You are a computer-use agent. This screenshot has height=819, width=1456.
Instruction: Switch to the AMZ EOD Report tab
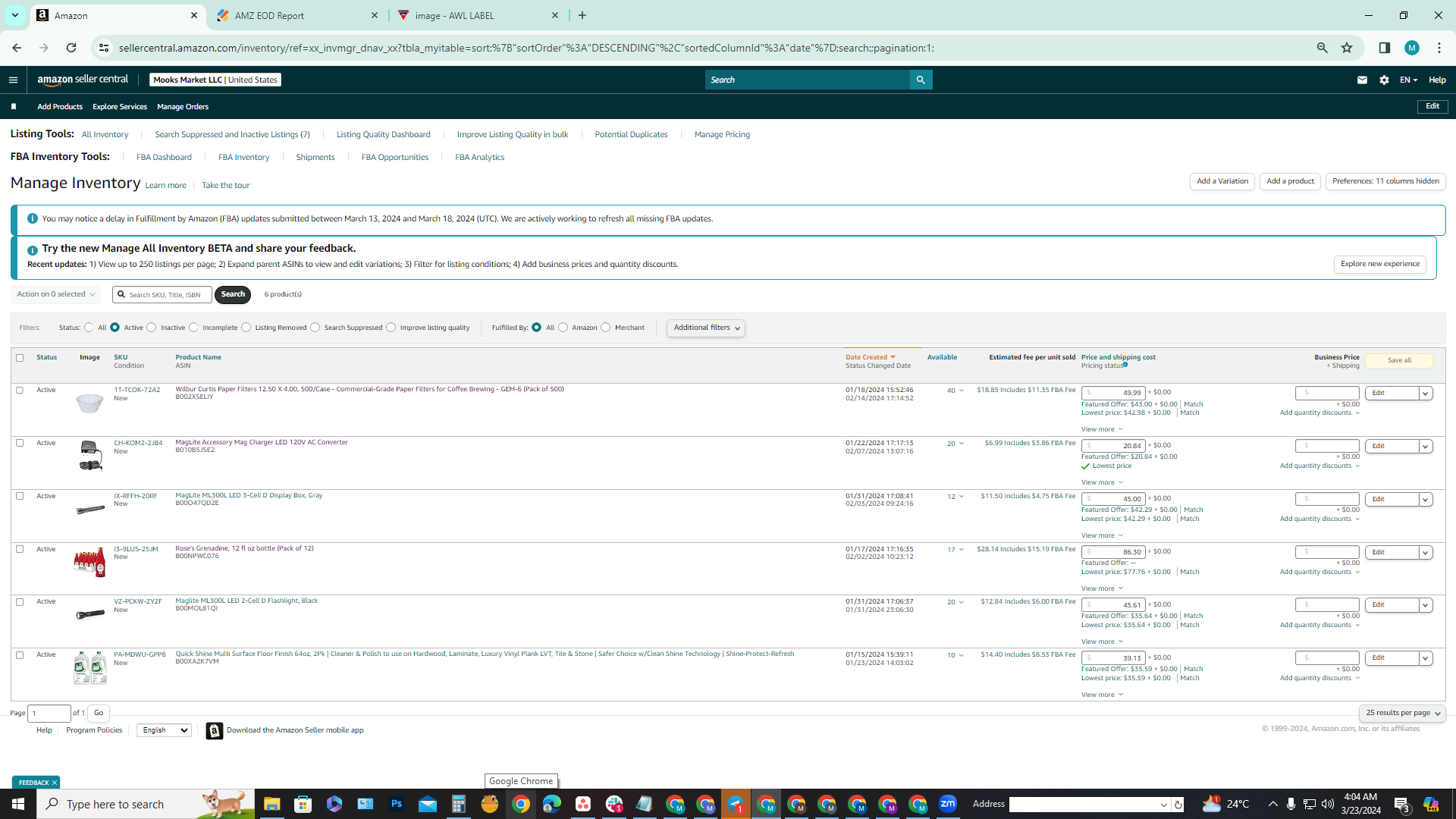pyautogui.click(x=297, y=15)
